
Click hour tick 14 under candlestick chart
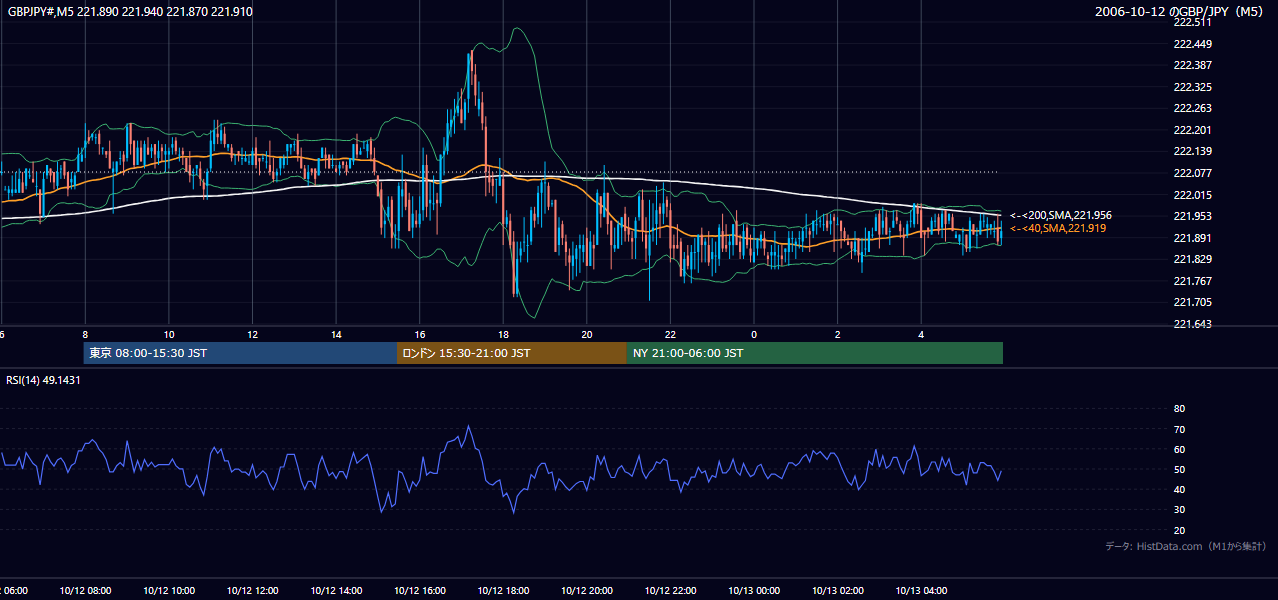[336, 334]
